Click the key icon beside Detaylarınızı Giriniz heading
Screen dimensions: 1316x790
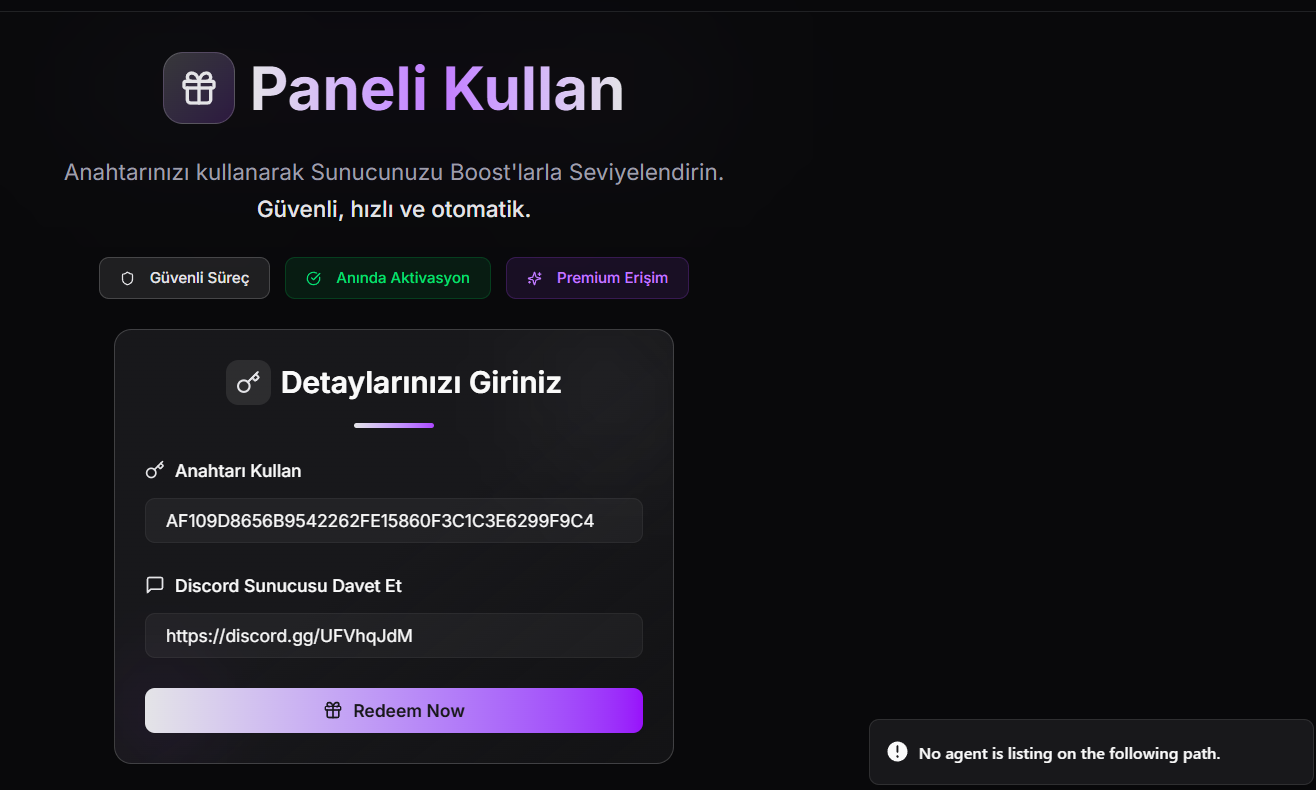coord(248,382)
